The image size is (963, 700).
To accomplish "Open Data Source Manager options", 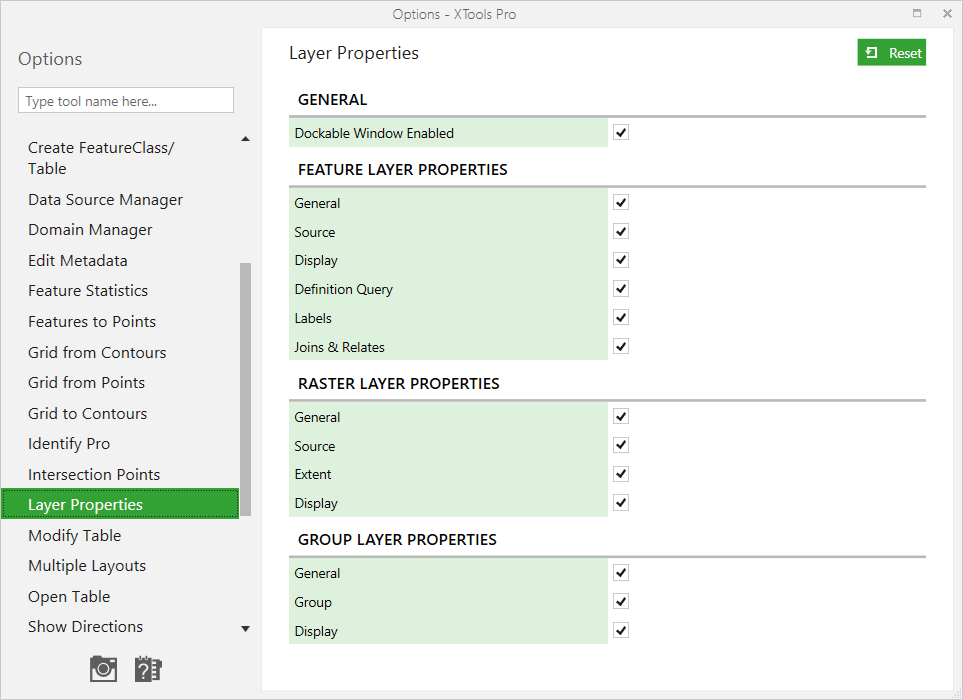I will (x=120, y=200).
